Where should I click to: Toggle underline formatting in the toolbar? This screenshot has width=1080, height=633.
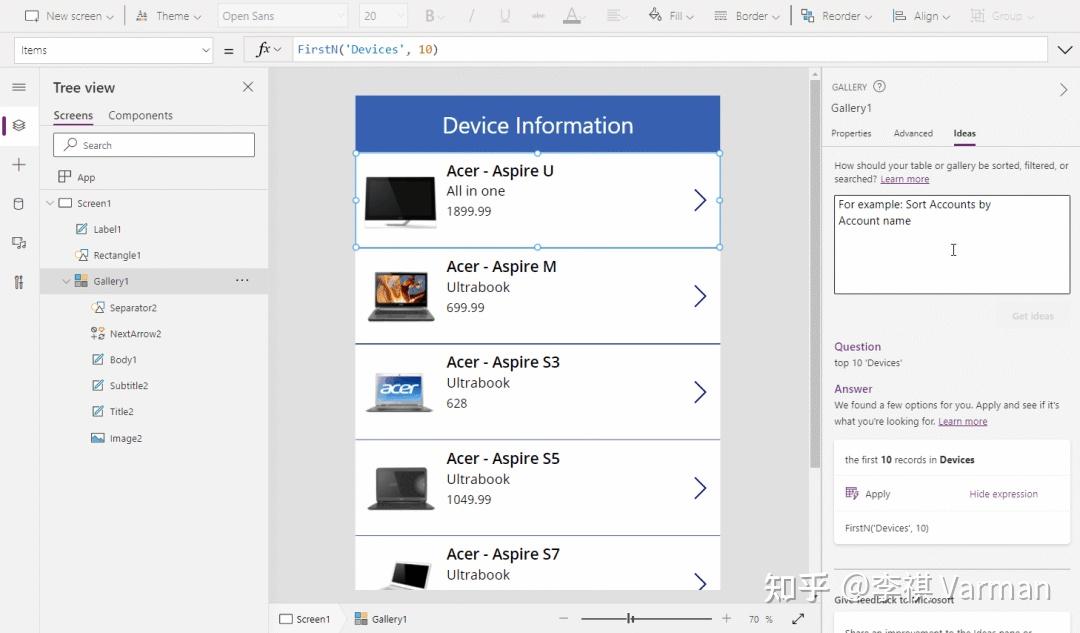[x=505, y=15]
